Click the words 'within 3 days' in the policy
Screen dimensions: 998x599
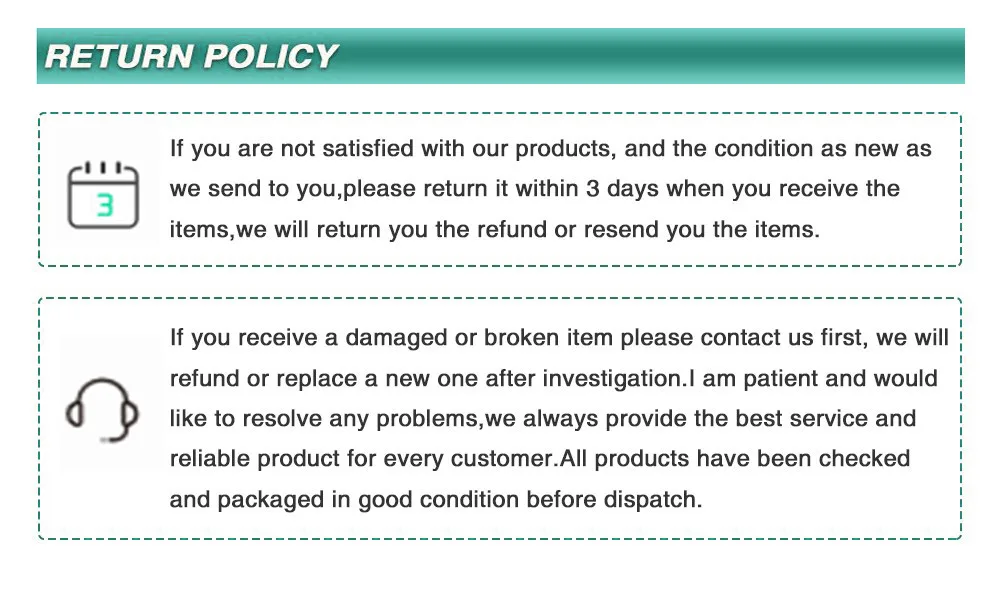587,188
